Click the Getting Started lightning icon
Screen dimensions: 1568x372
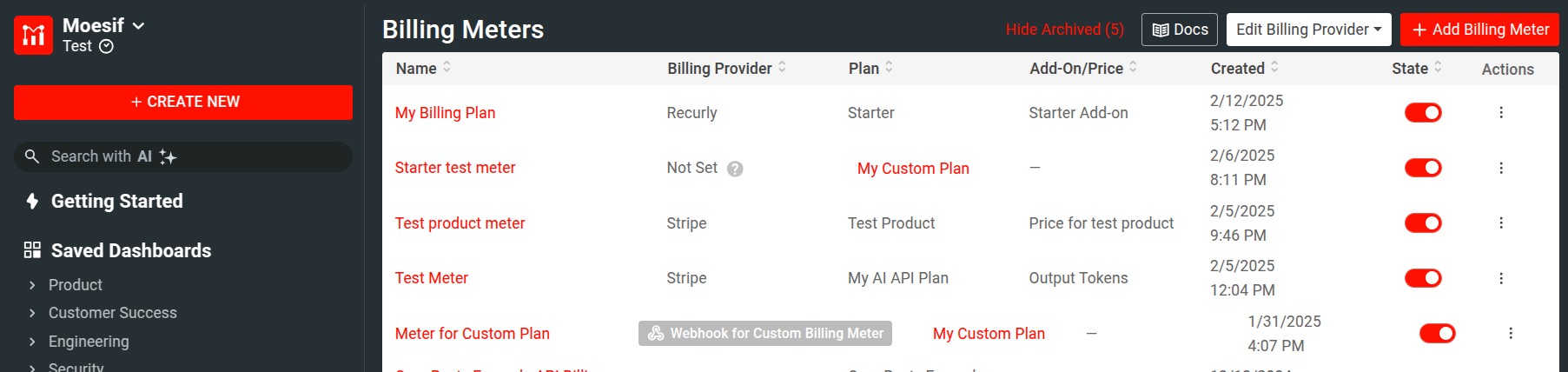pos(32,202)
